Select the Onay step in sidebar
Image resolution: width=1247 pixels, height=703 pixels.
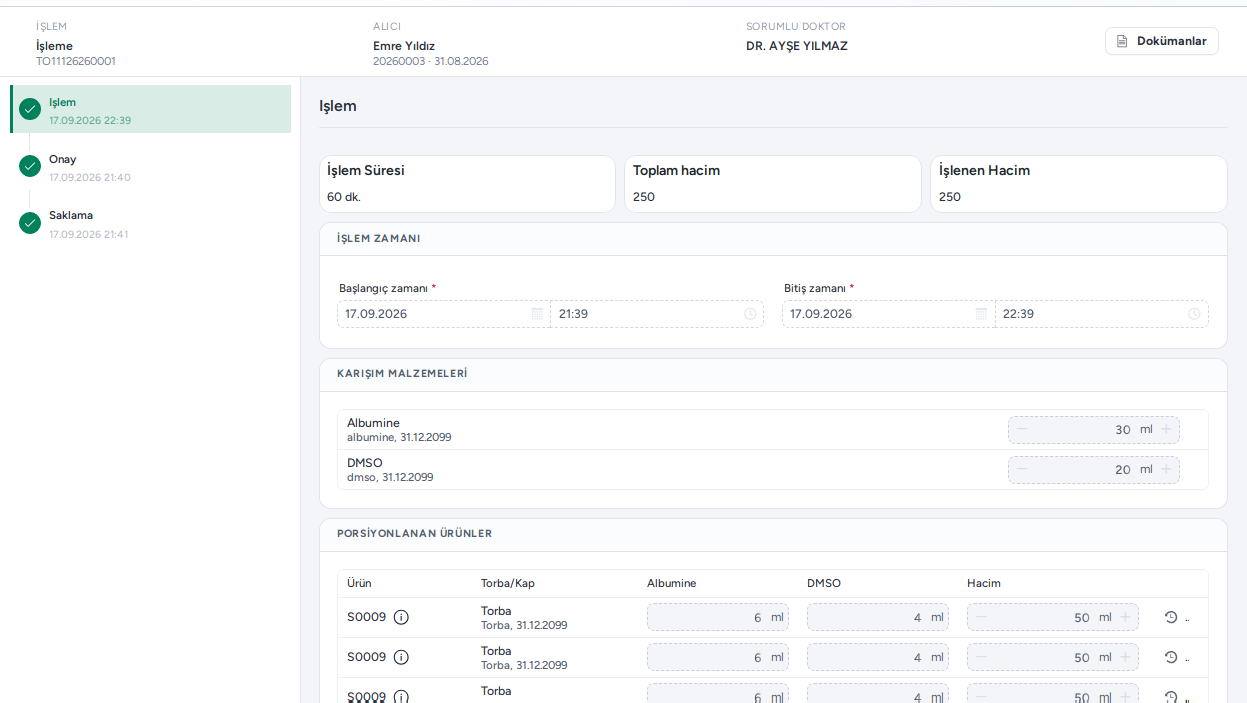point(151,167)
